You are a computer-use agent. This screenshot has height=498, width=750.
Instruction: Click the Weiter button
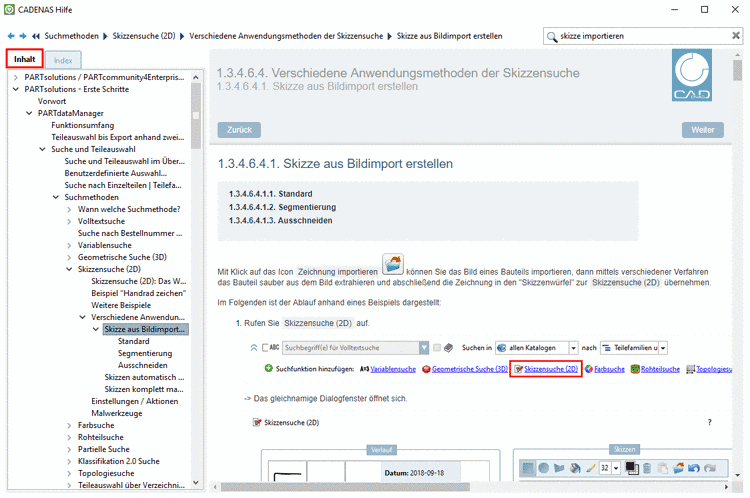click(703, 130)
